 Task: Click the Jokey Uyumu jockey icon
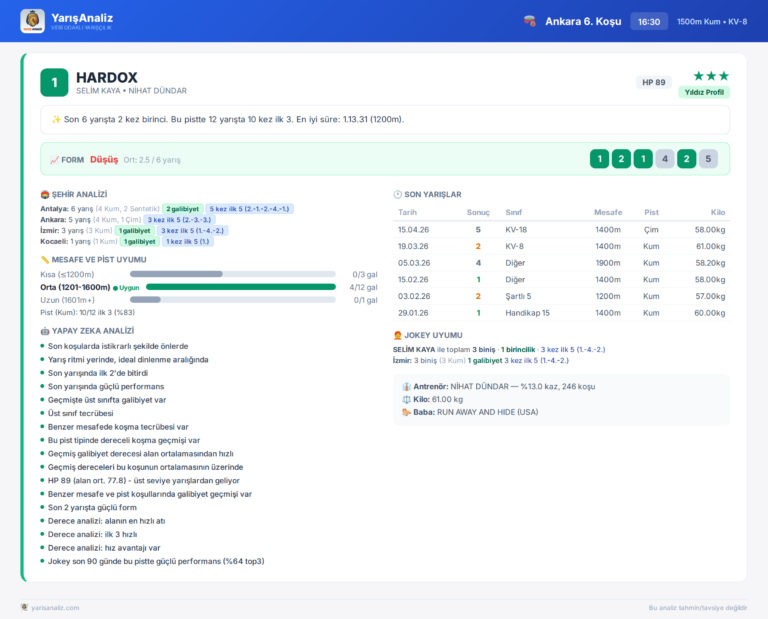(398, 335)
